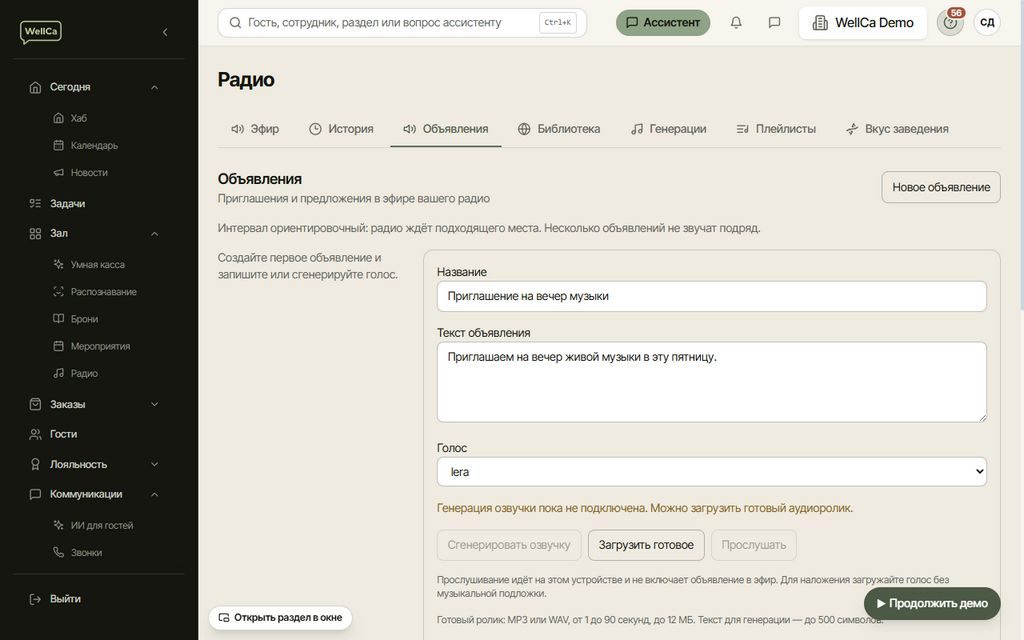This screenshot has width=1024, height=640.
Task: Expand the Лояльность section chevron
Action: click(155, 464)
